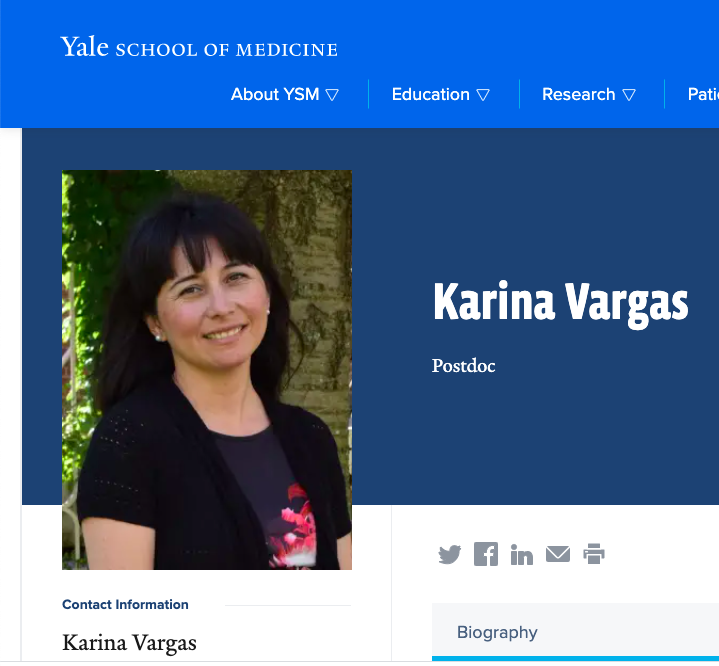Click the Karina Vargas heading title
This screenshot has width=719, height=666.
560,303
